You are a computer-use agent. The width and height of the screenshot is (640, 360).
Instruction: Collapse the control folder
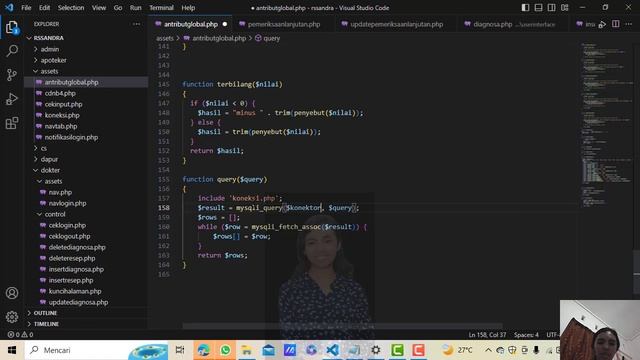(x=55, y=214)
